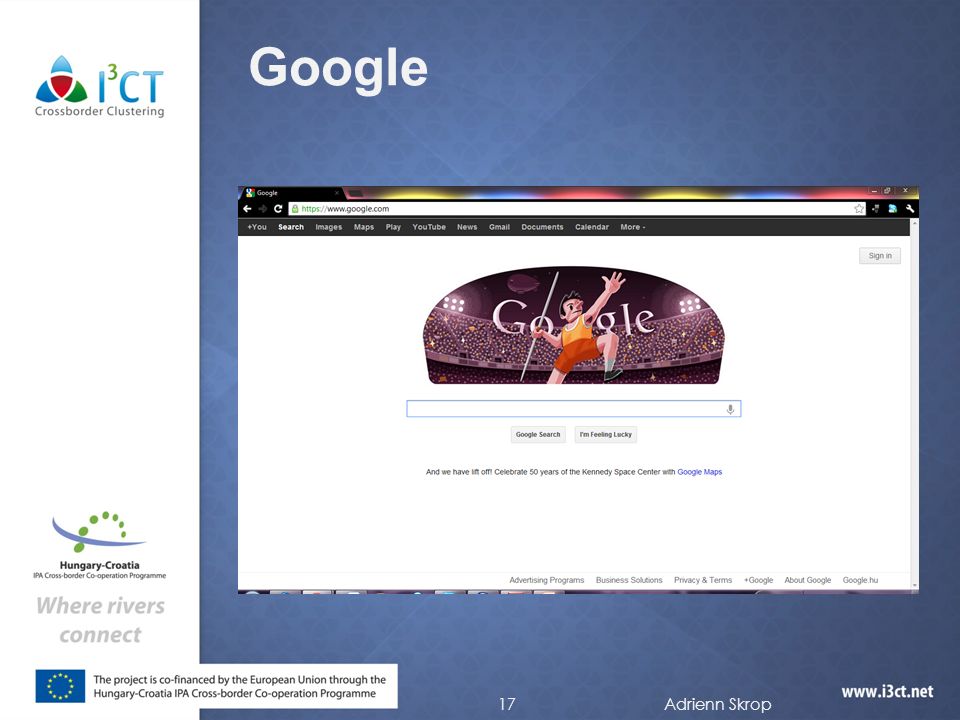Open Documents from the Google bar
Viewport: 960px width, 720px height.
542,227
